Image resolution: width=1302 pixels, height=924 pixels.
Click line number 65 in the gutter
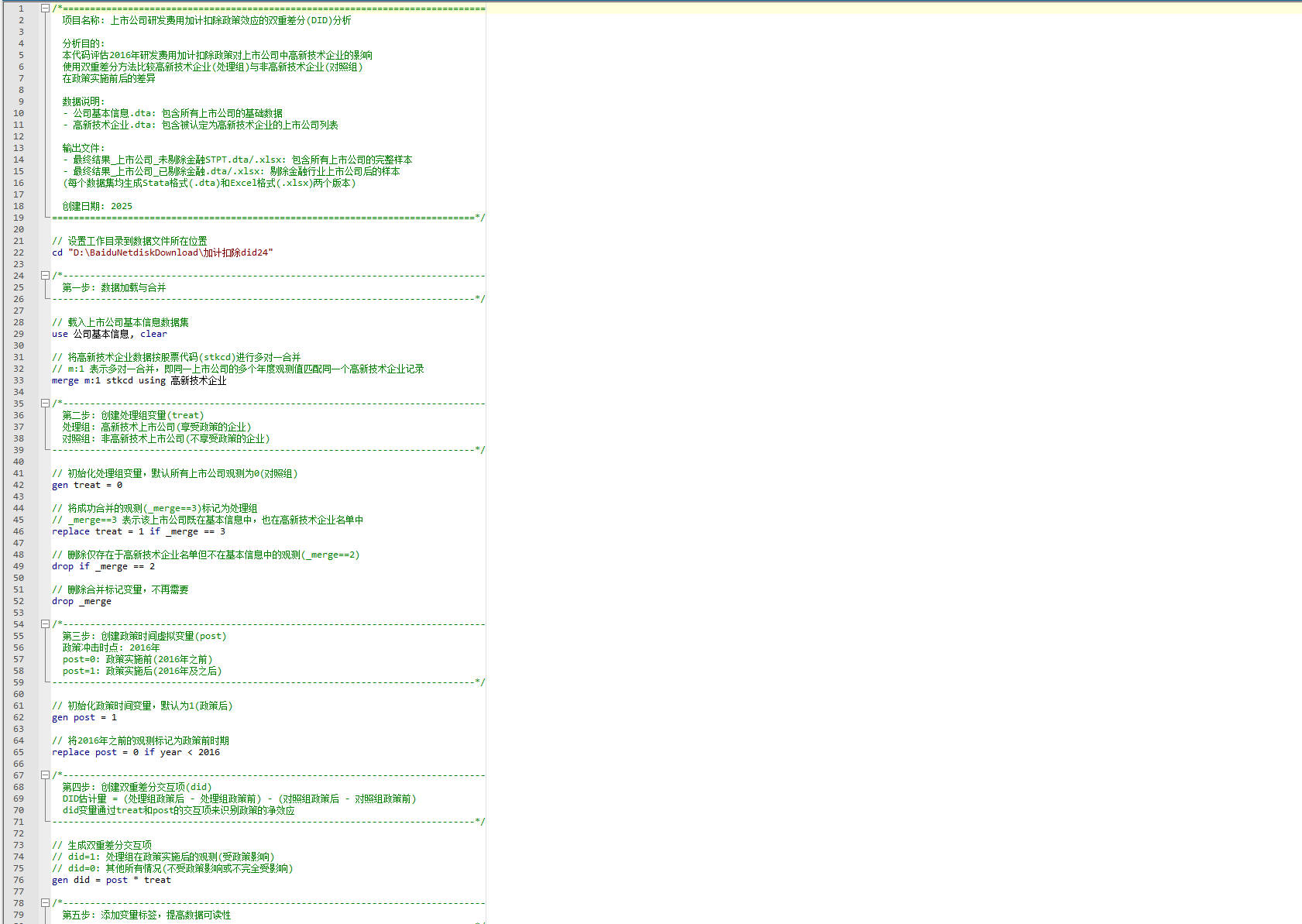(x=19, y=752)
